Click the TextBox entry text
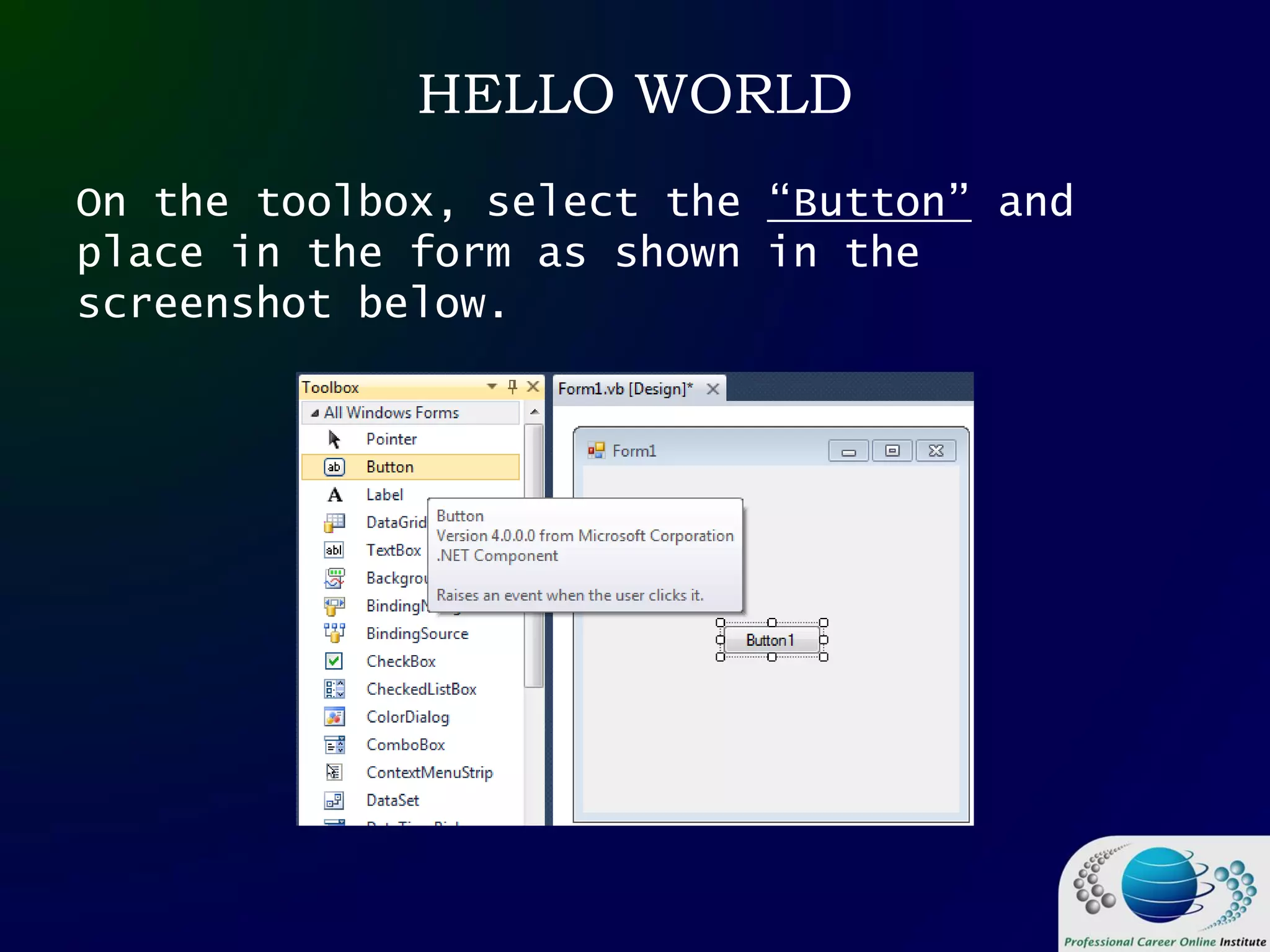The width and height of the screenshot is (1270, 952). pos(393,550)
